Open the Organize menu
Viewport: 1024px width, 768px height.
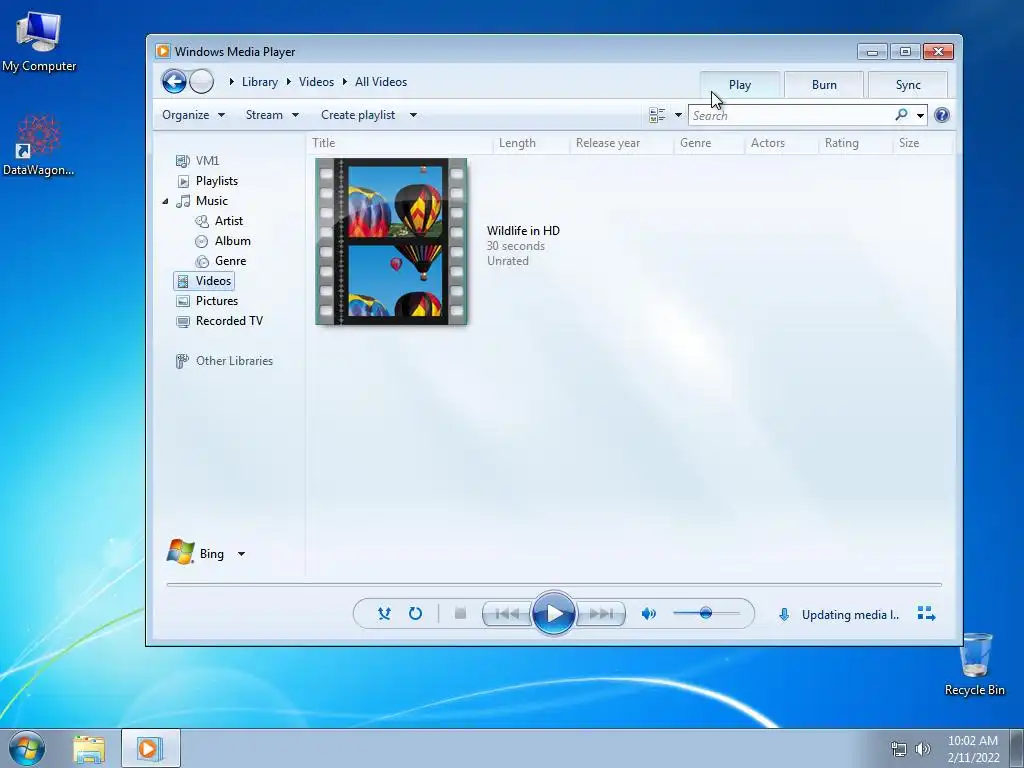point(193,115)
